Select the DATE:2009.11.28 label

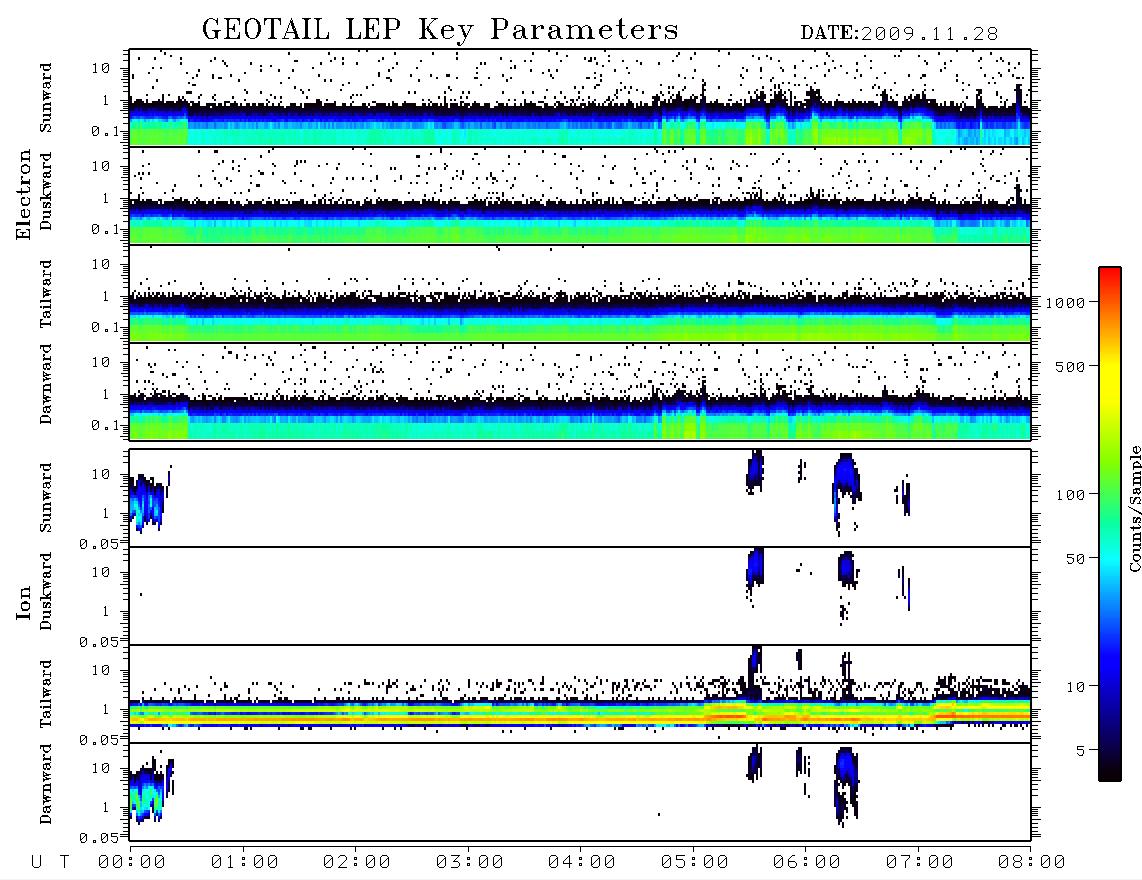click(899, 34)
